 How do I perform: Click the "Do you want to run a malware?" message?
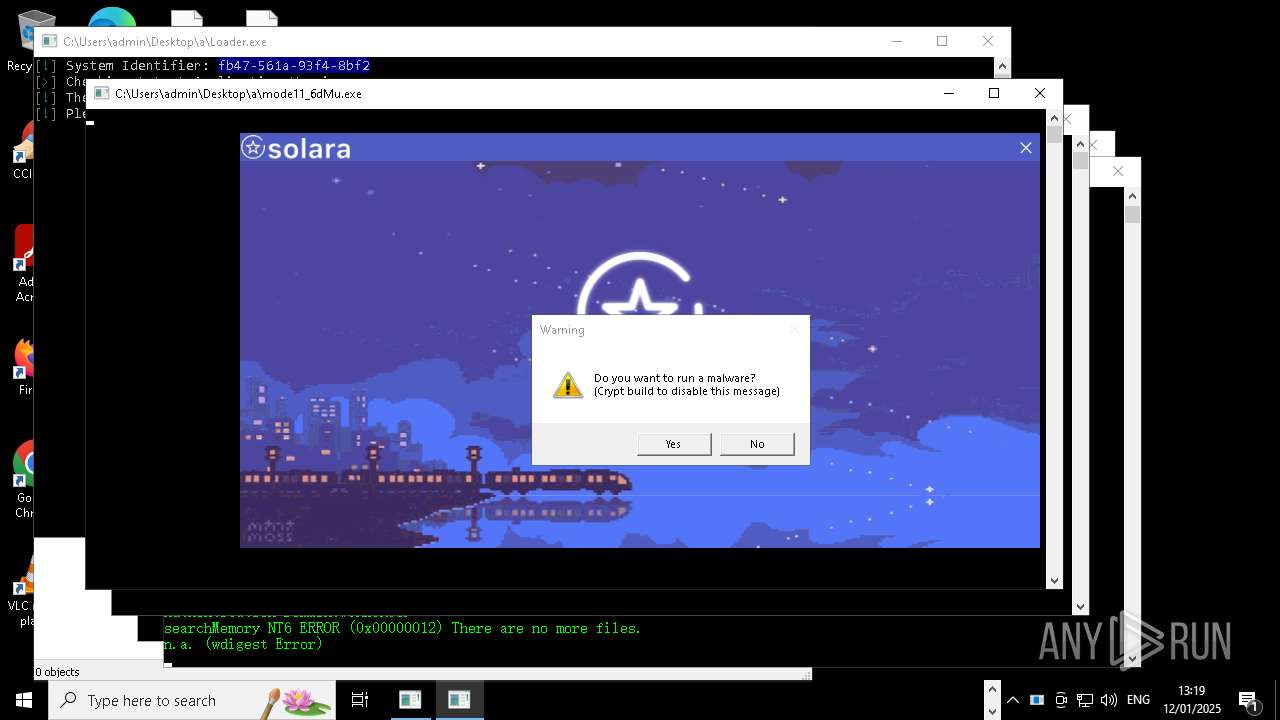(675, 378)
